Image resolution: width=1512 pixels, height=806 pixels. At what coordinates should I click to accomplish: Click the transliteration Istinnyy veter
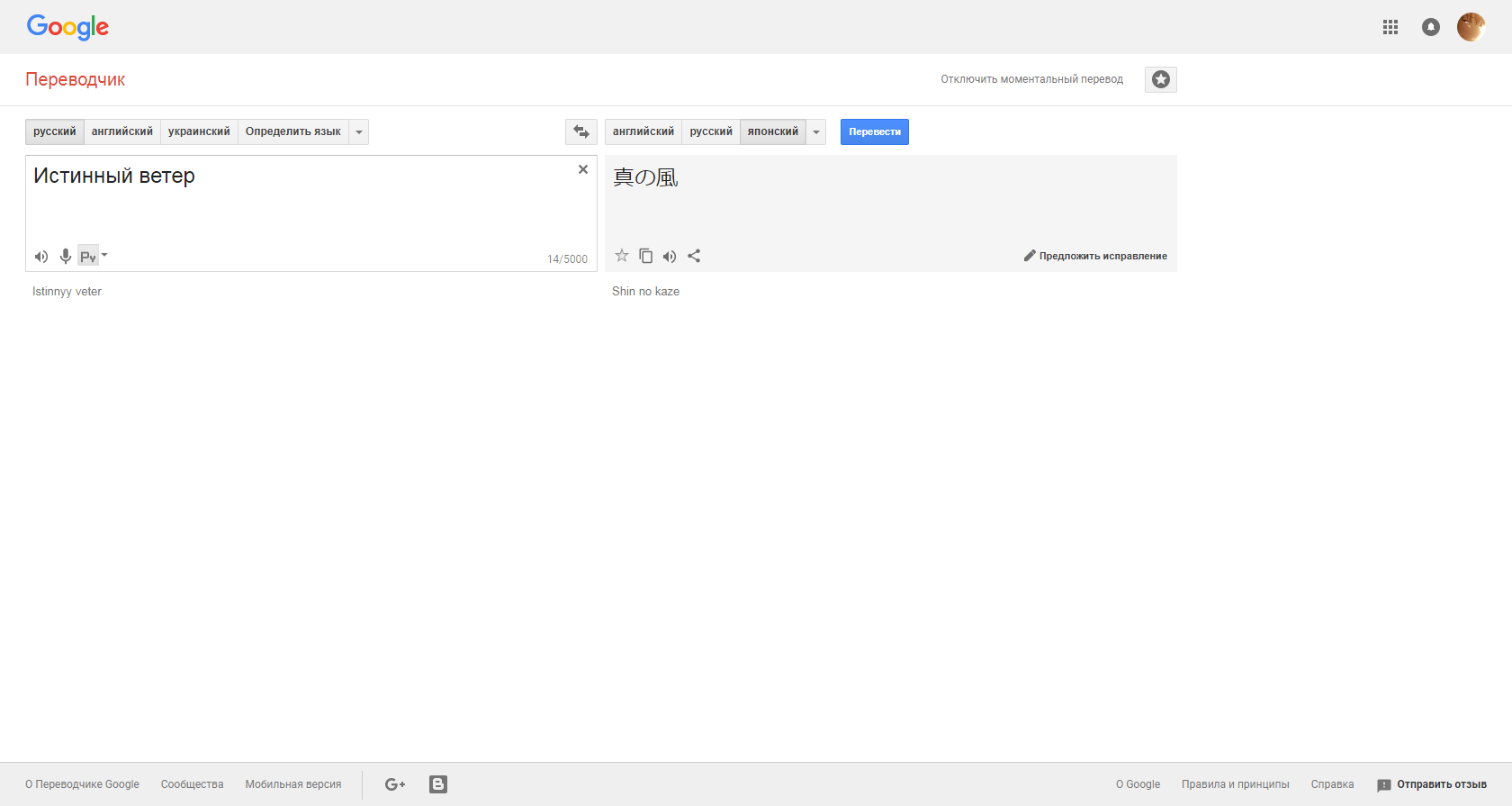pyautogui.click(x=67, y=291)
